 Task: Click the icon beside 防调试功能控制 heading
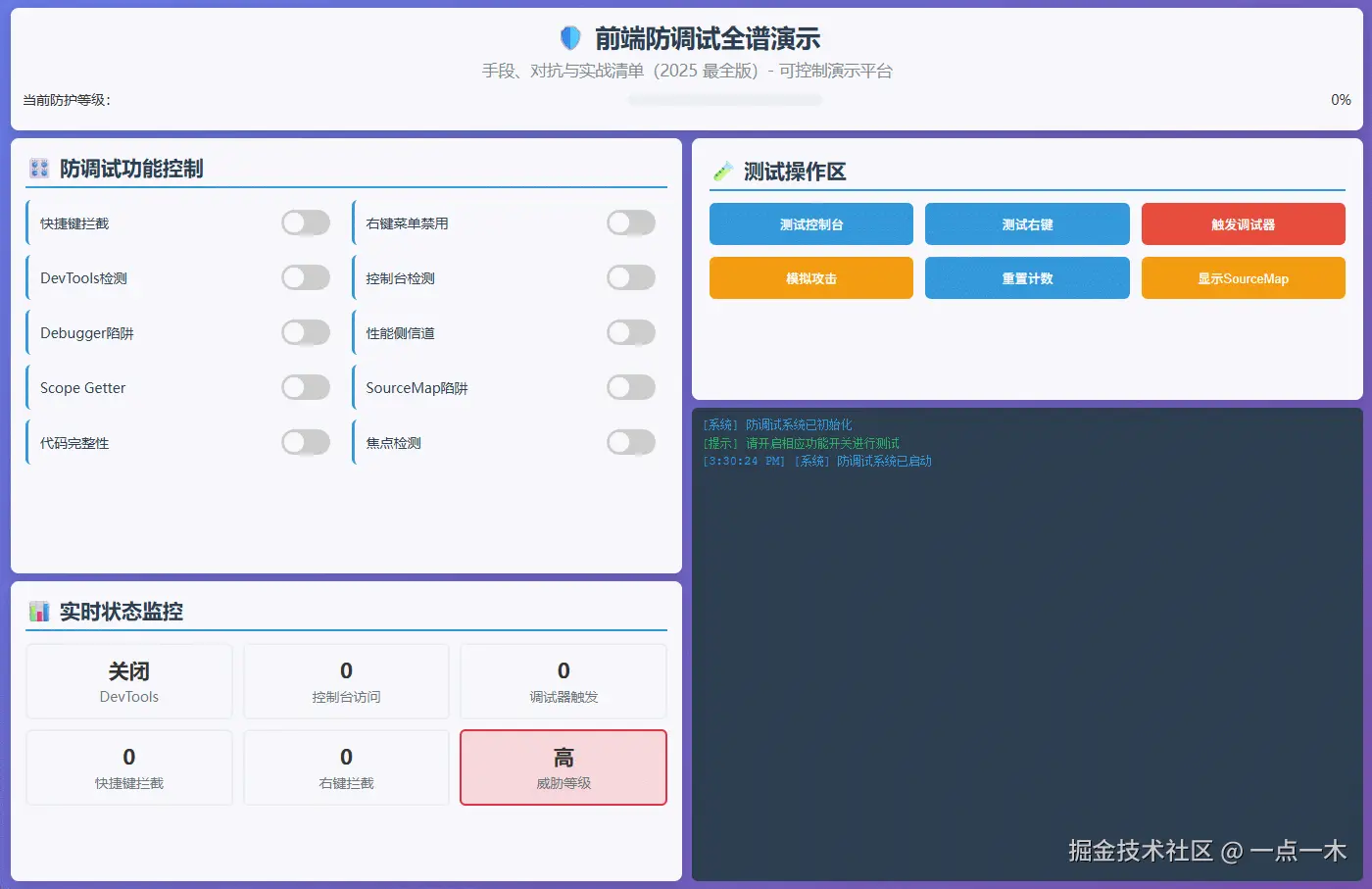38,168
